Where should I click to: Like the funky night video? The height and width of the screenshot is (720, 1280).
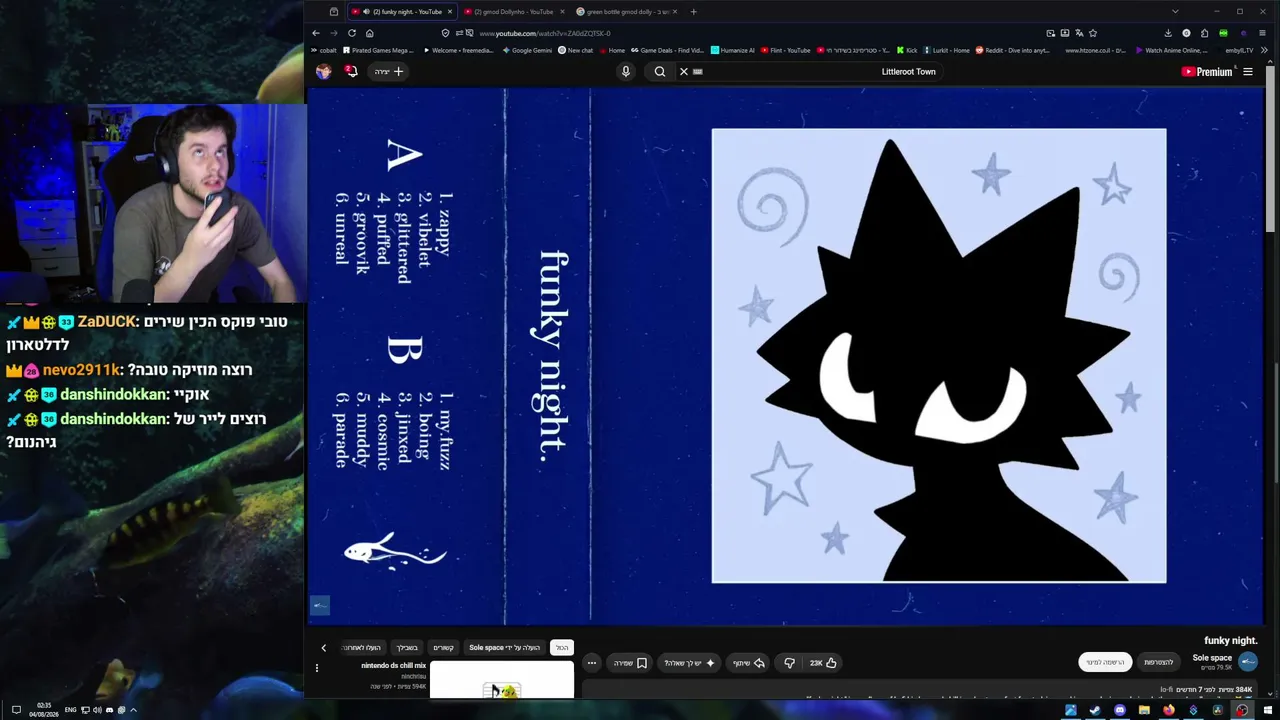(x=823, y=663)
